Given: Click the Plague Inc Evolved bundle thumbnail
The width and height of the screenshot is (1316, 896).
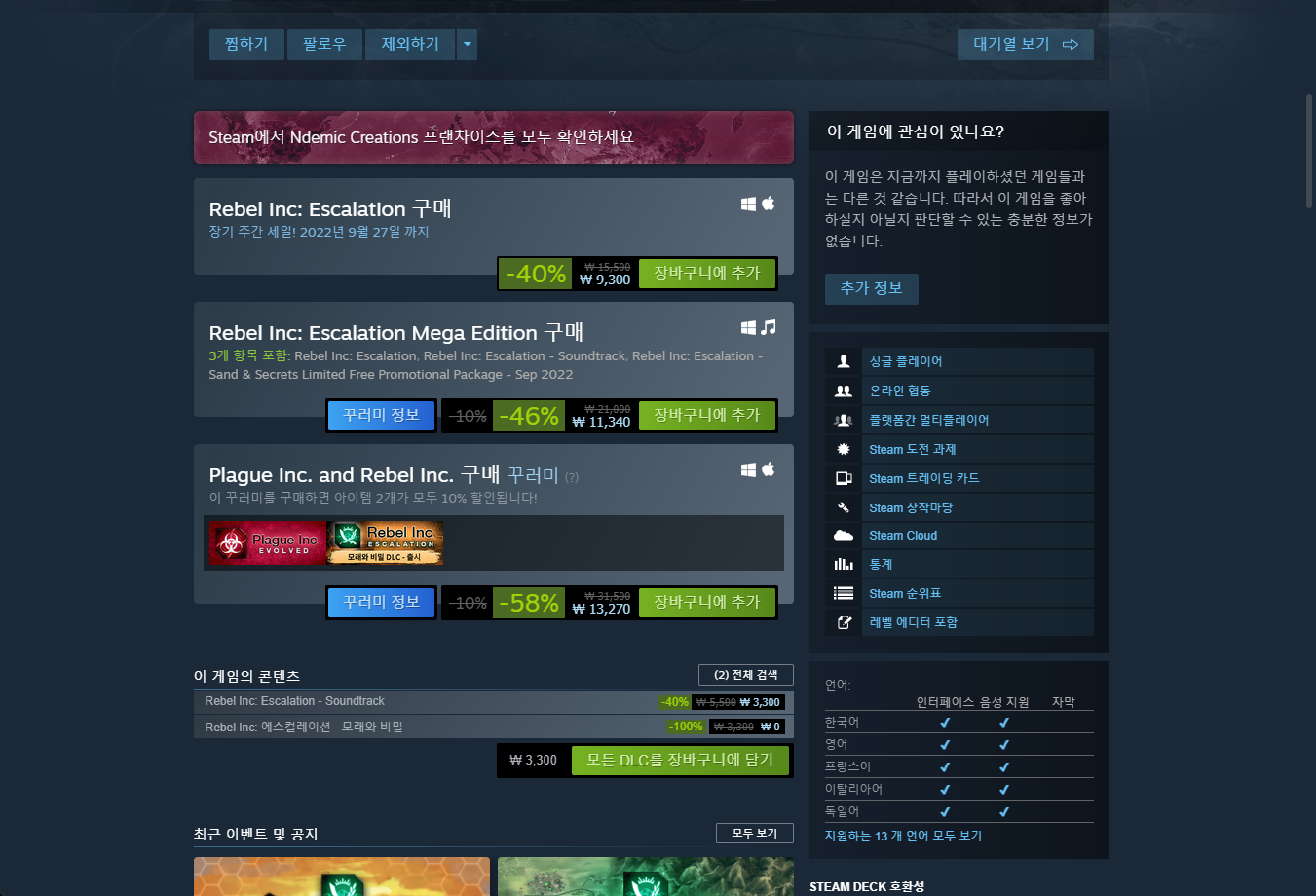Looking at the screenshot, I should click(x=268, y=543).
